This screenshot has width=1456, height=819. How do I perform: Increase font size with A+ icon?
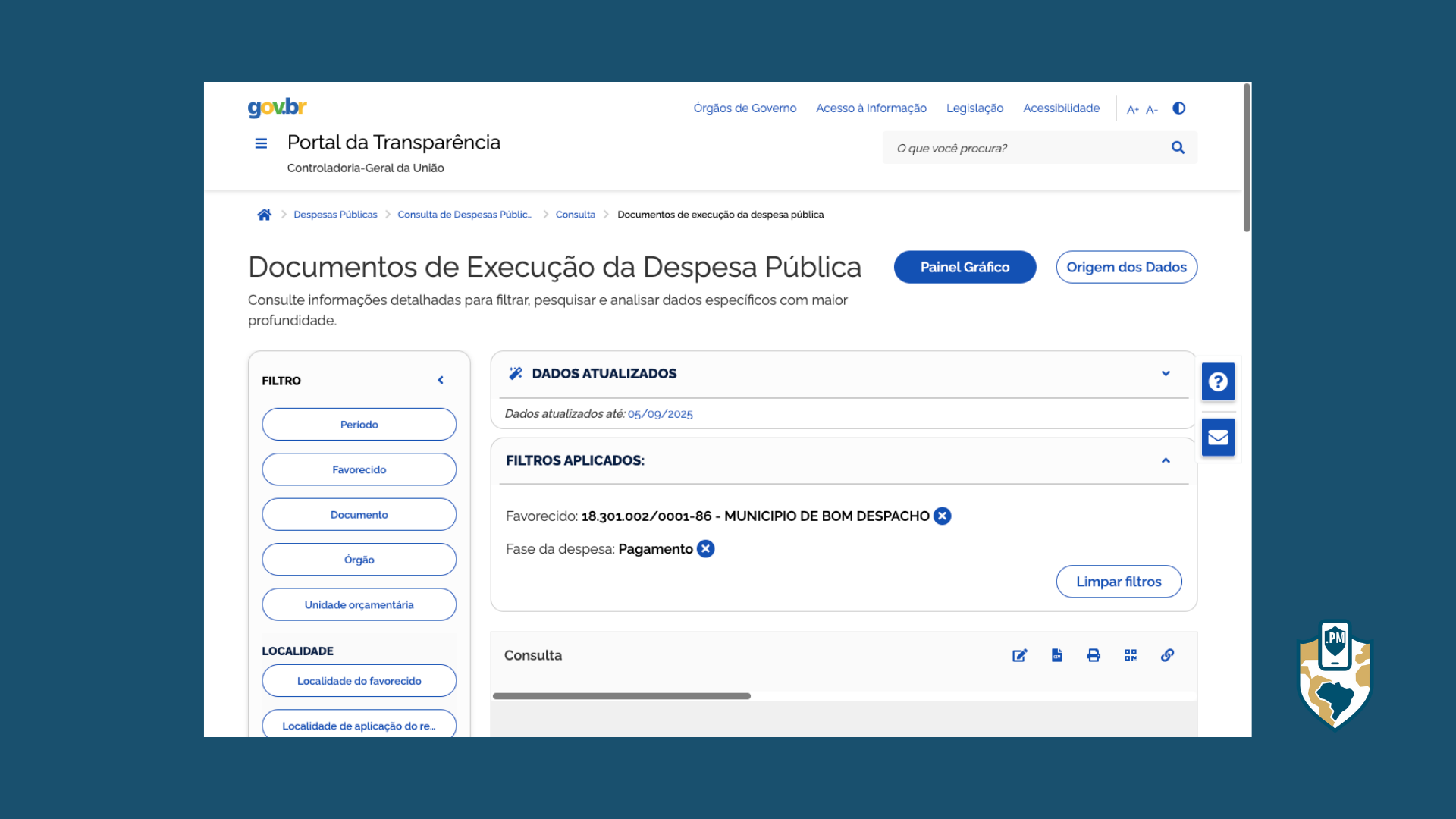1132,110
